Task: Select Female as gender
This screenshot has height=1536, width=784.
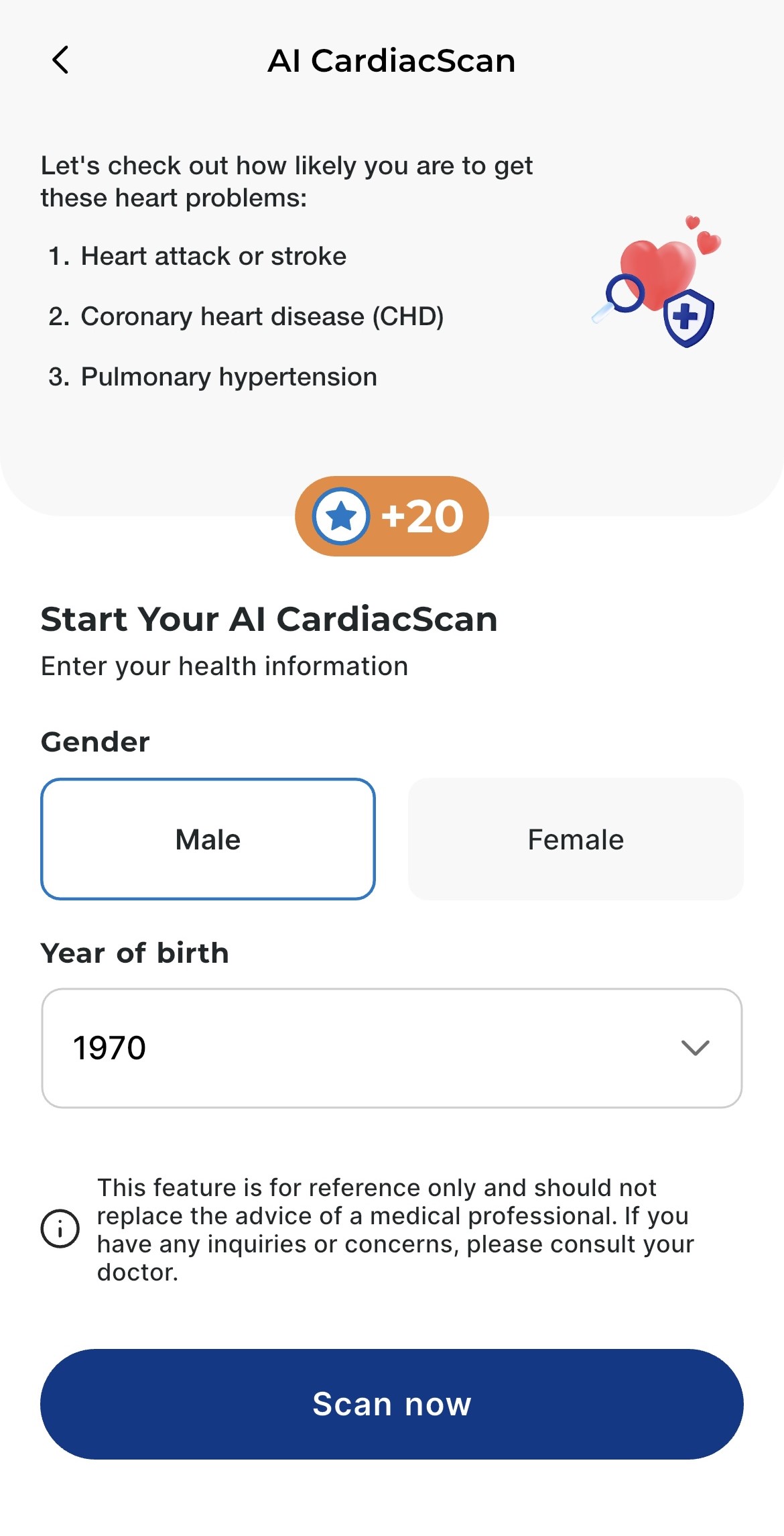Action: point(576,839)
